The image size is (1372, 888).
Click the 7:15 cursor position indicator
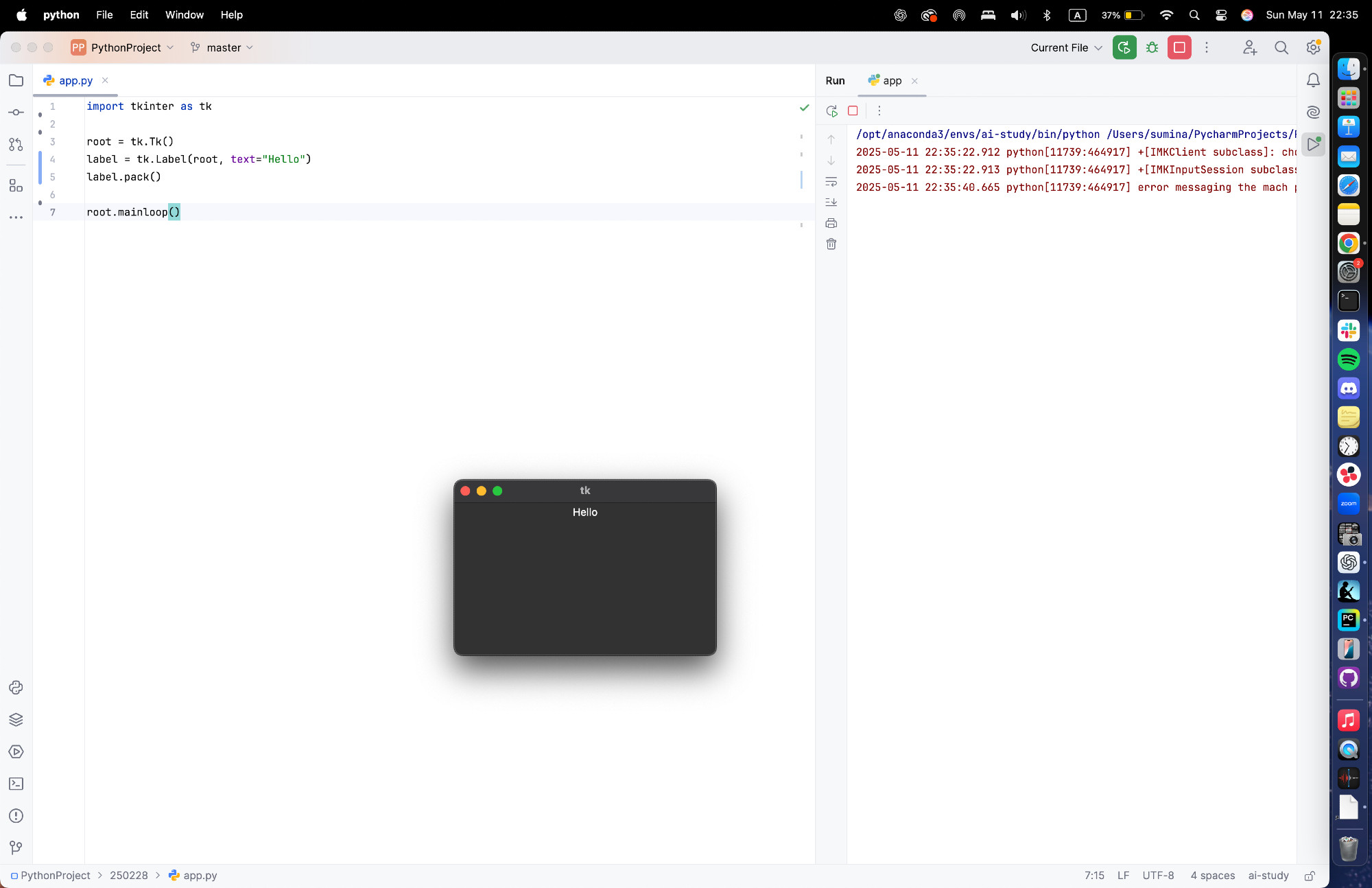point(1094,876)
